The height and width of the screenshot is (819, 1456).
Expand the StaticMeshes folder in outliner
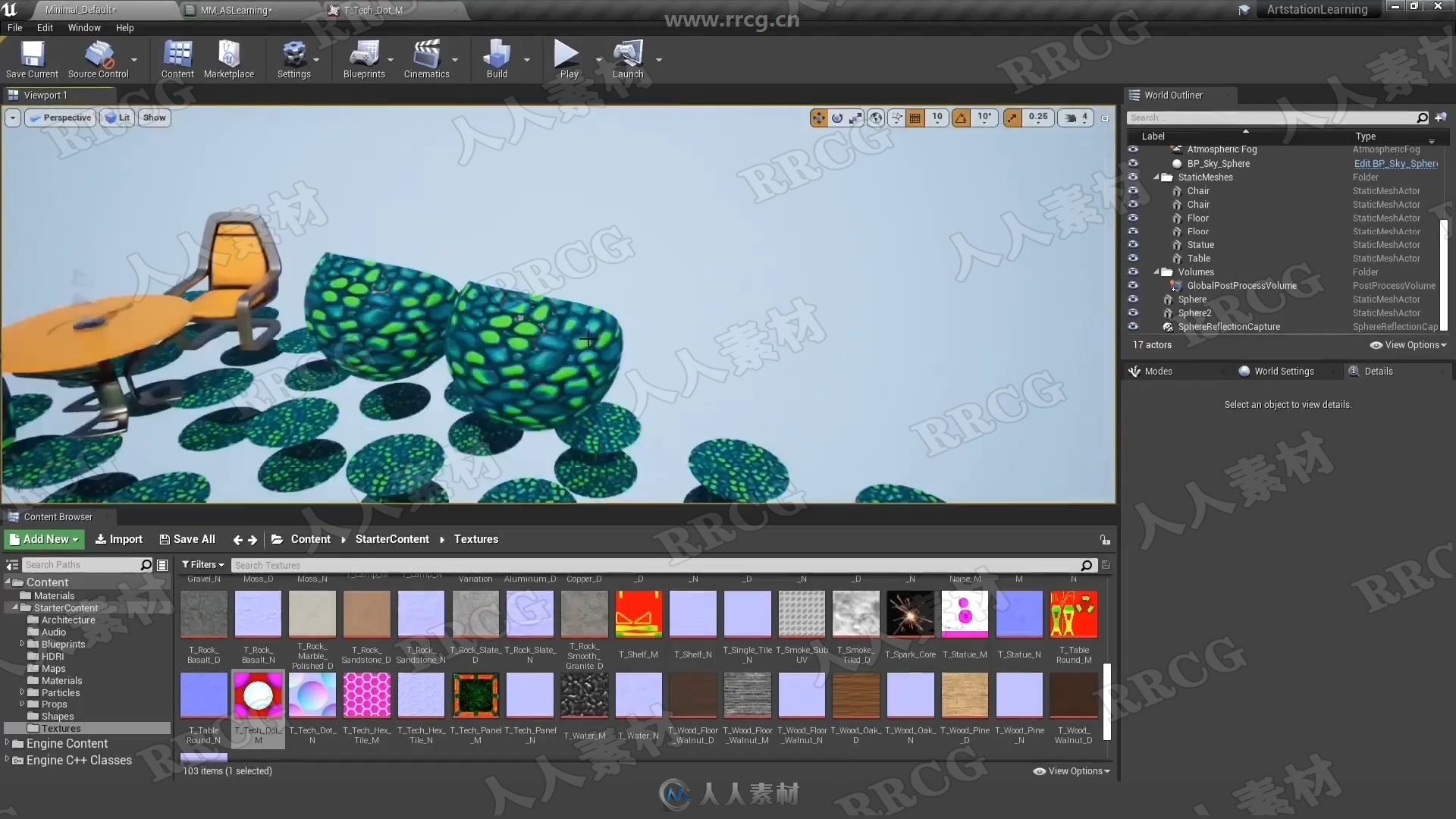pyautogui.click(x=1156, y=177)
